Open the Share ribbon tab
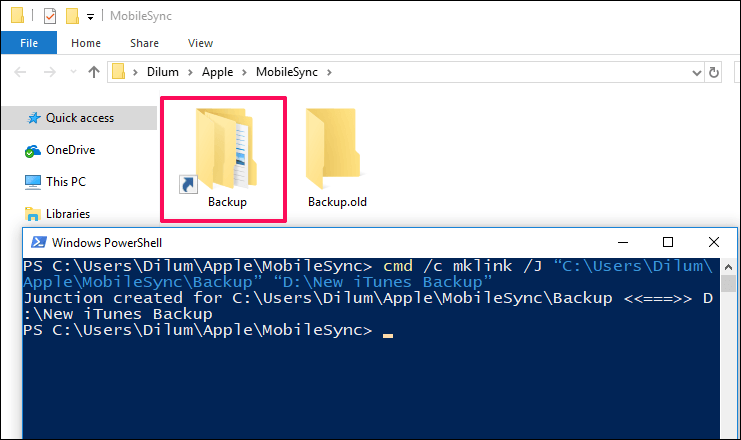Screen dimensions: 741x440 coord(144,43)
